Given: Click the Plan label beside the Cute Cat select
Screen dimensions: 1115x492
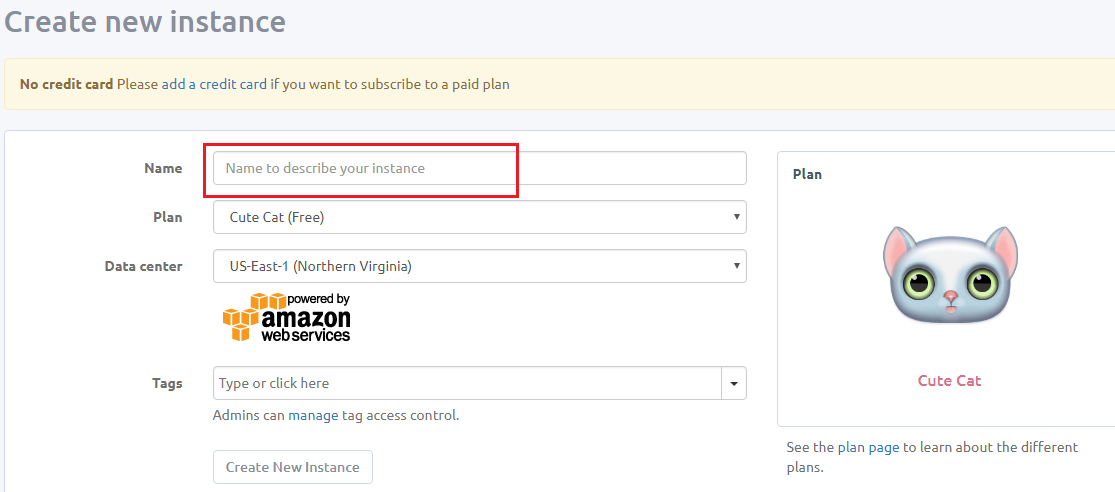Looking at the screenshot, I should pyautogui.click(x=167, y=218).
